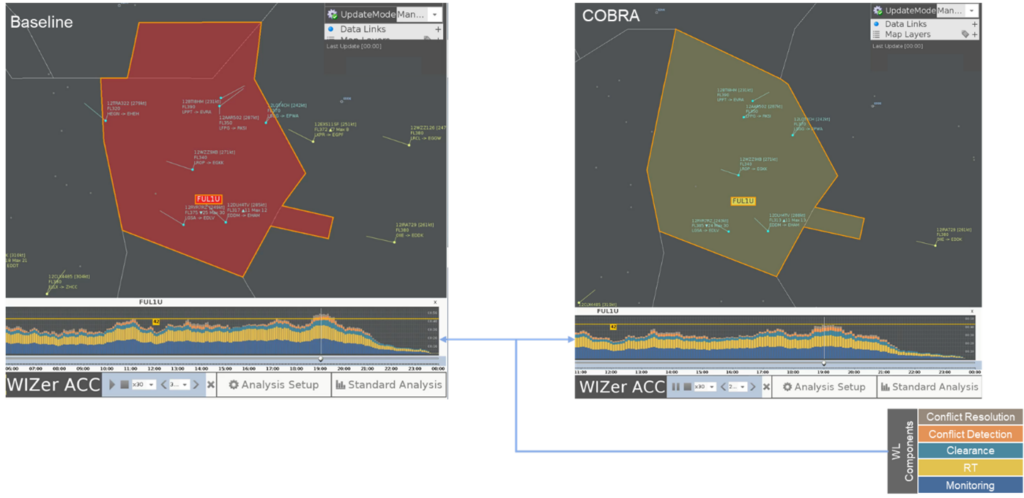Viewport: 1024px width, 498px height.
Task: Open Analysis Setup in Baseline panel
Action: tap(274, 384)
